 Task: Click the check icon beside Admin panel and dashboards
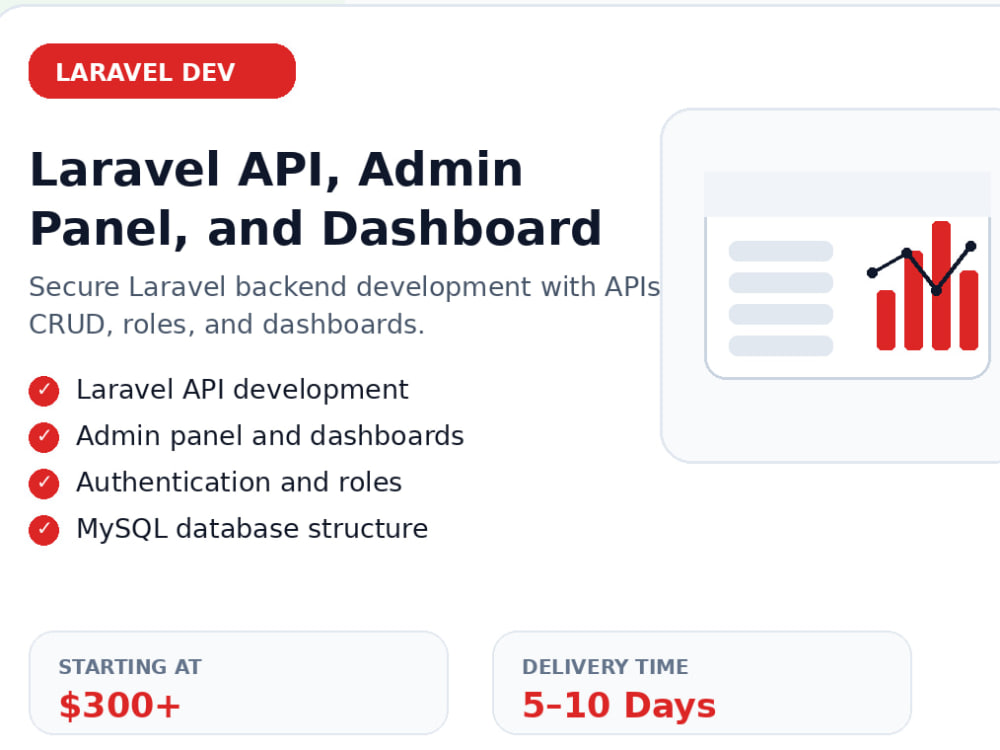[44, 438]
